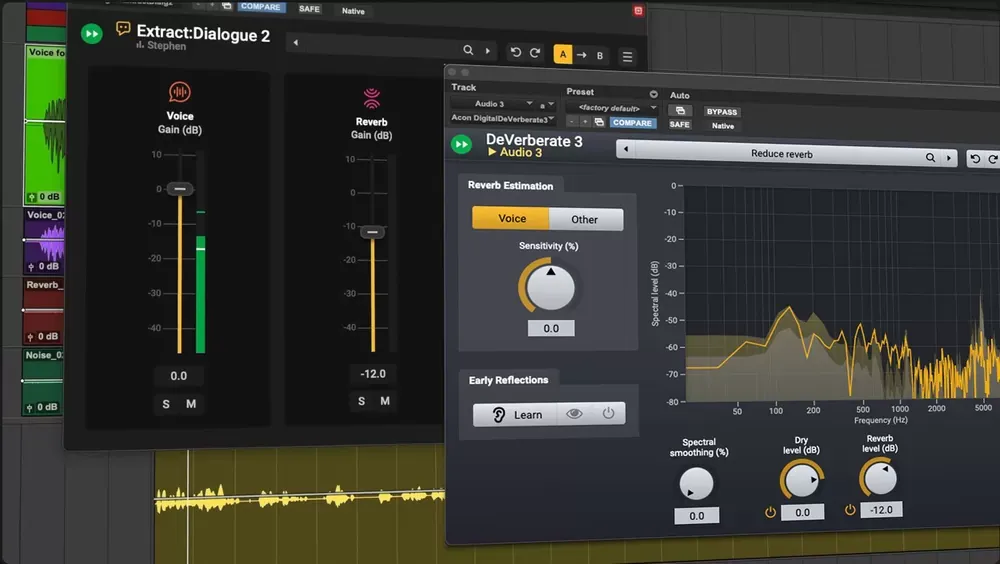Click the Spectral smoothing knob
This screenshot has width=1000, height=564.
(696, 484)
